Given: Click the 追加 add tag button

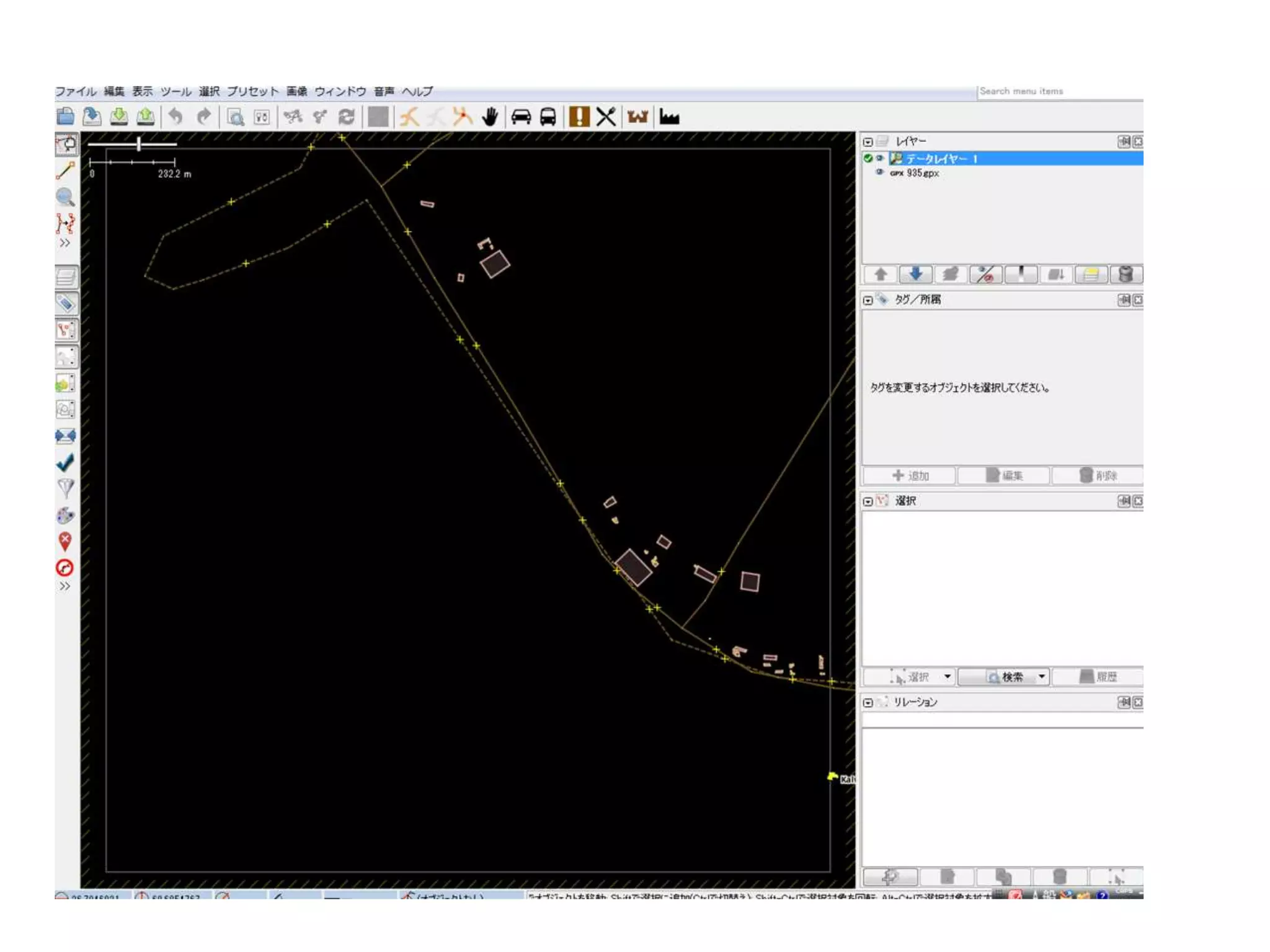Looking at the screenshot, I should pos(910,475).
